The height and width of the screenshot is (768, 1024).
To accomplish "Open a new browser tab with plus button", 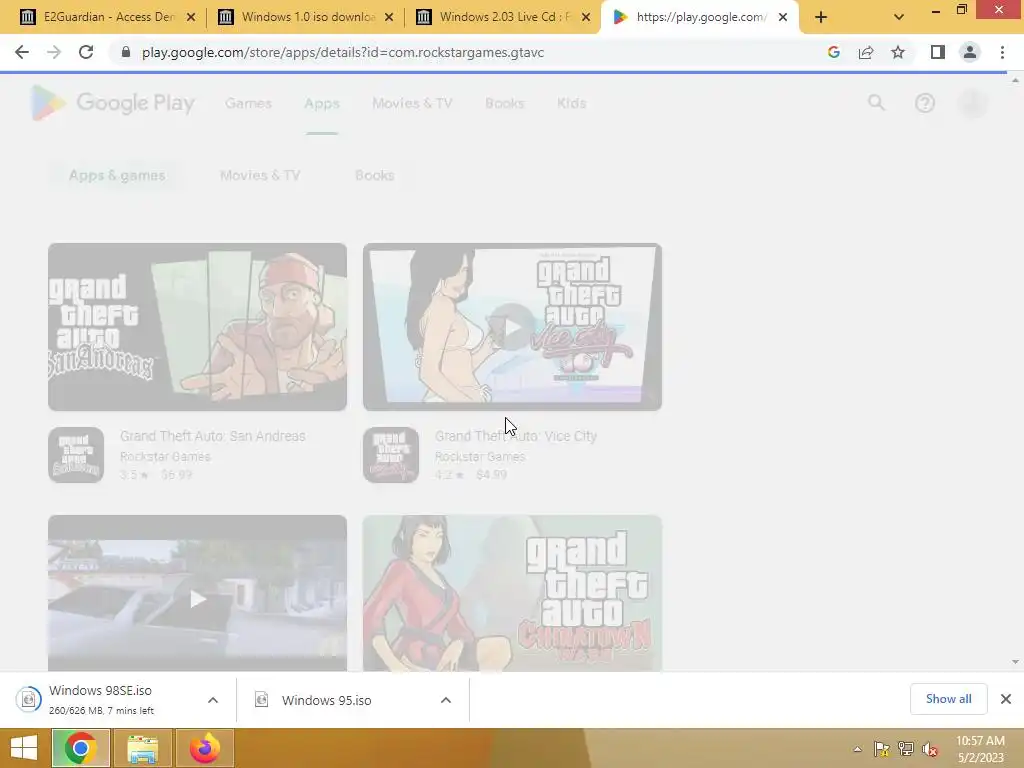I will pyautogui.click(x=821, y=17).
